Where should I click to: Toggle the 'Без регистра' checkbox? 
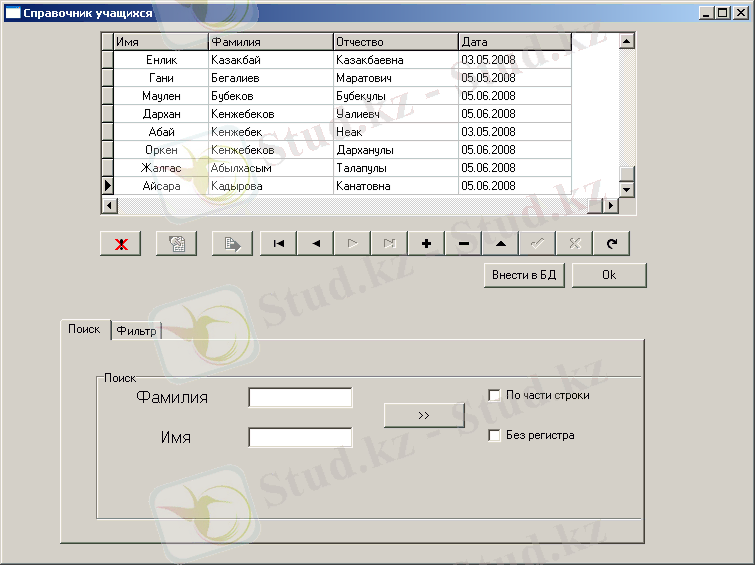(494, 435)
